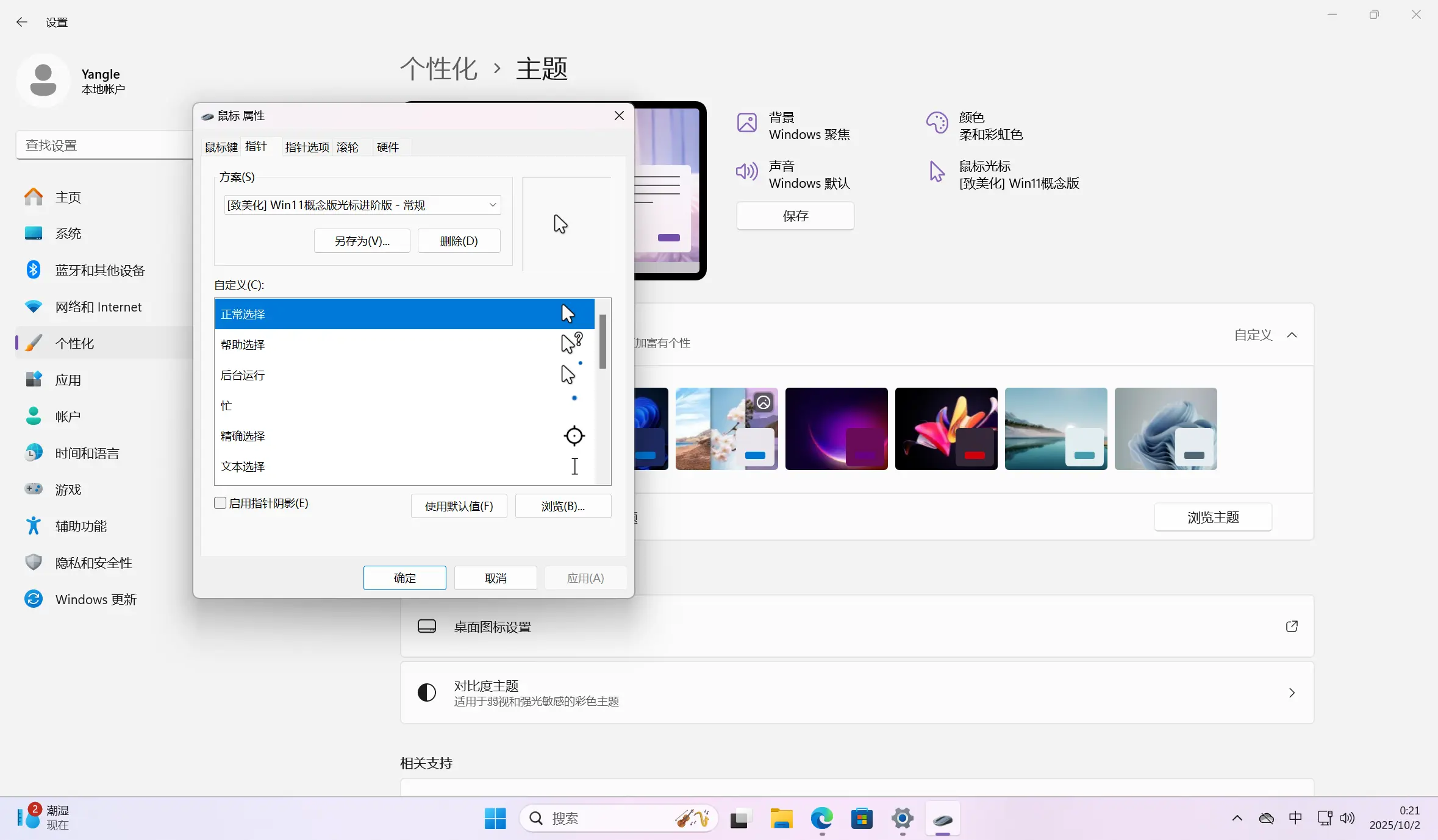Click the 浏览主题 button
This screenshot has width=1438, height=840.
point(1212,516)
